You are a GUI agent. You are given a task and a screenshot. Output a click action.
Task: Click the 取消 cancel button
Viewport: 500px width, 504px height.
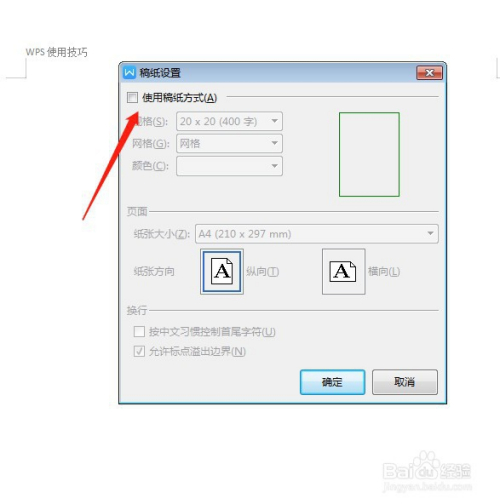click(x=405, y=382)
